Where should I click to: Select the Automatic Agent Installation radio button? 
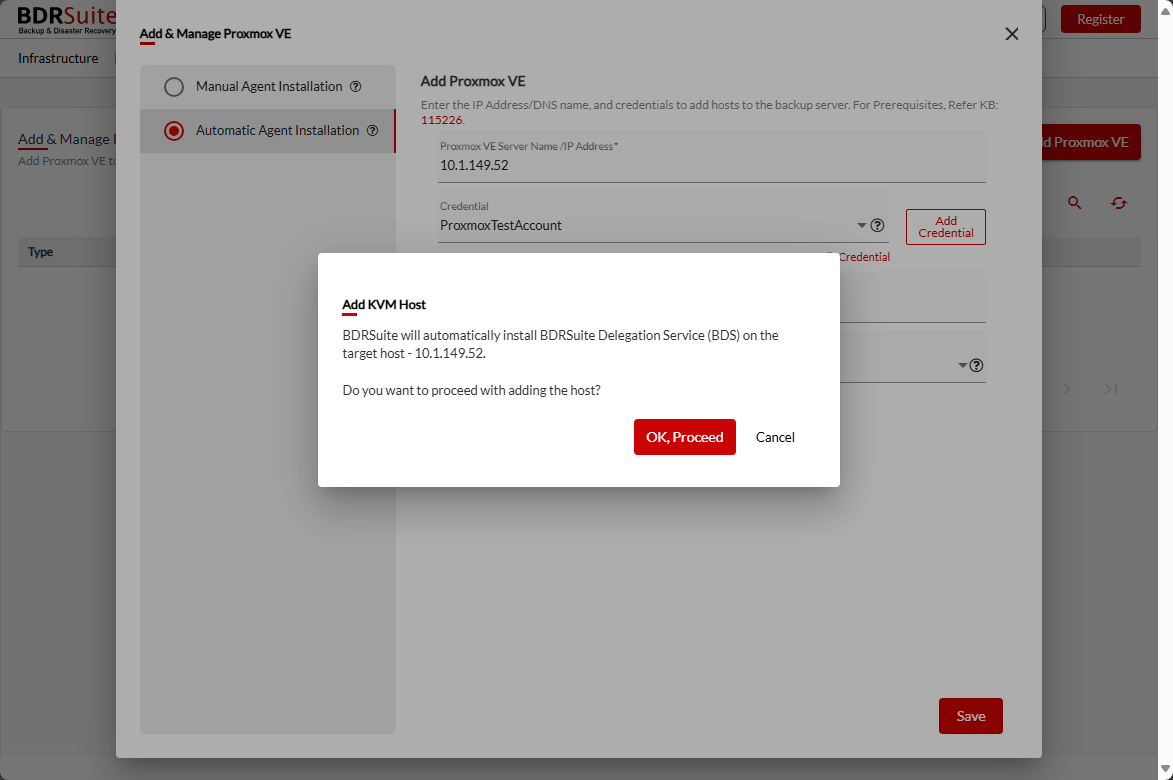click(174, 130)
